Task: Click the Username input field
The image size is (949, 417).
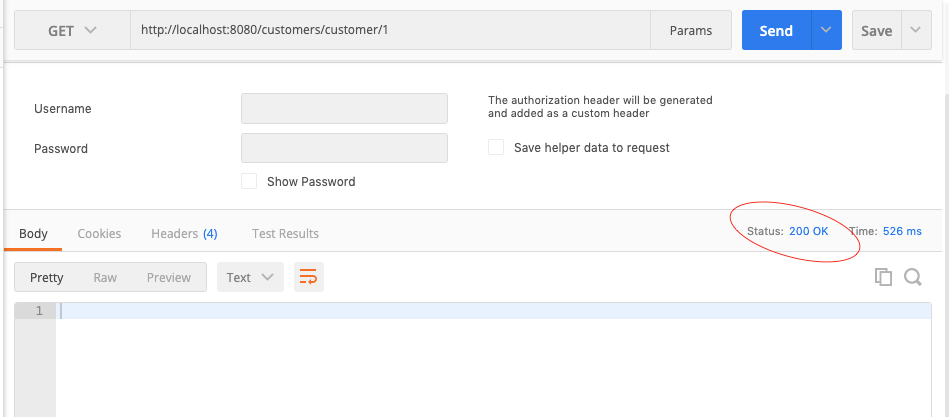Action: coord(344,108)
